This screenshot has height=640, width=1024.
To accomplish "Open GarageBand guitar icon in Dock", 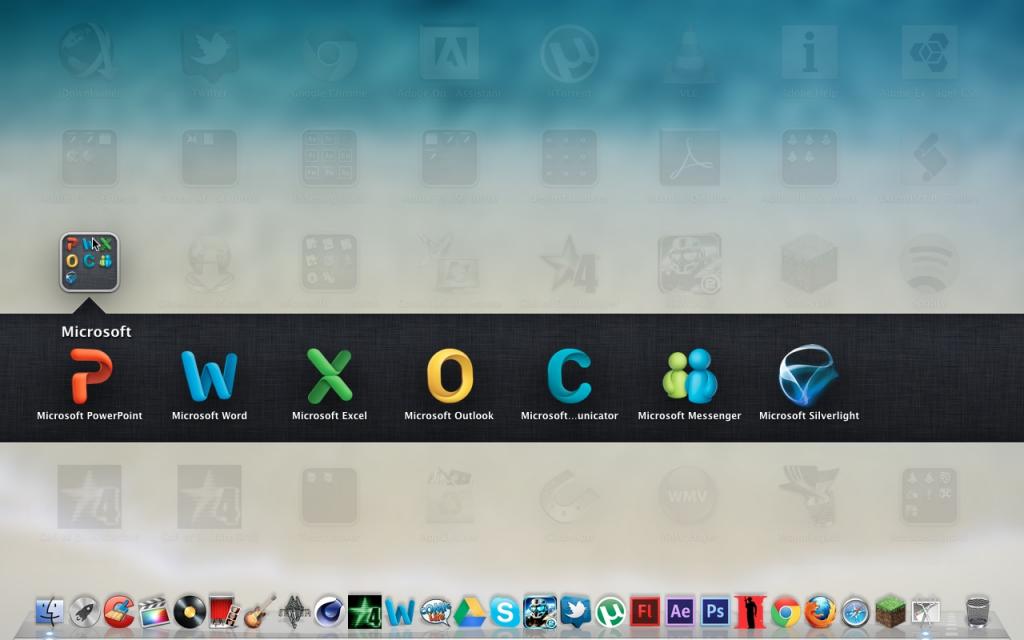I will click(259, 612).
